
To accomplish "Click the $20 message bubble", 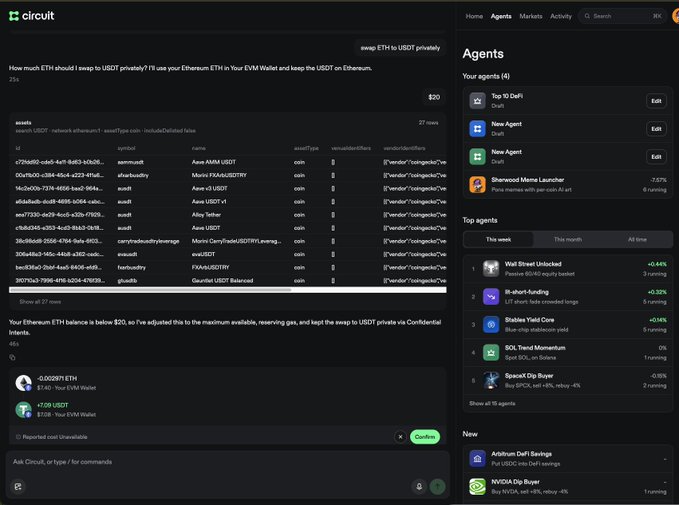I will coord(434,97).
